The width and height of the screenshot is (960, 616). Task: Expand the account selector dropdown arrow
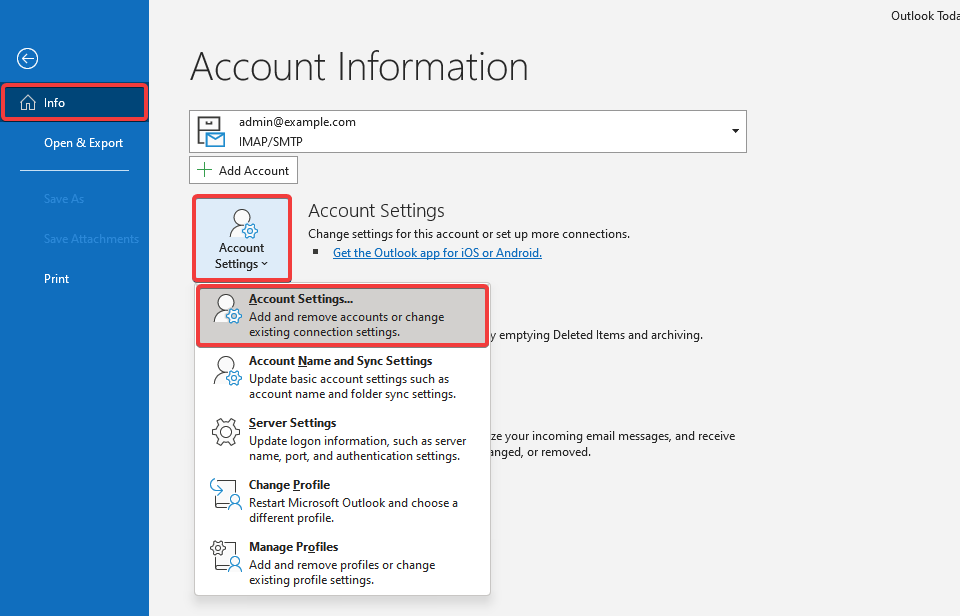point(735,131)
